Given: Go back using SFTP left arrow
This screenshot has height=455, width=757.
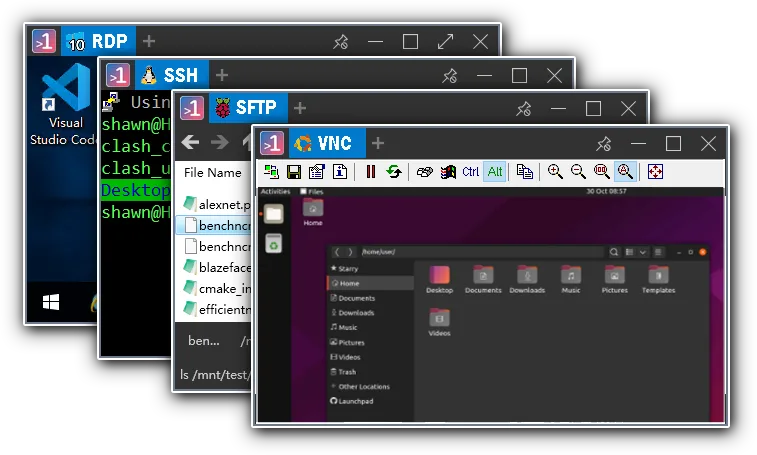Looking at the screenshot, I should click(190, 142).
